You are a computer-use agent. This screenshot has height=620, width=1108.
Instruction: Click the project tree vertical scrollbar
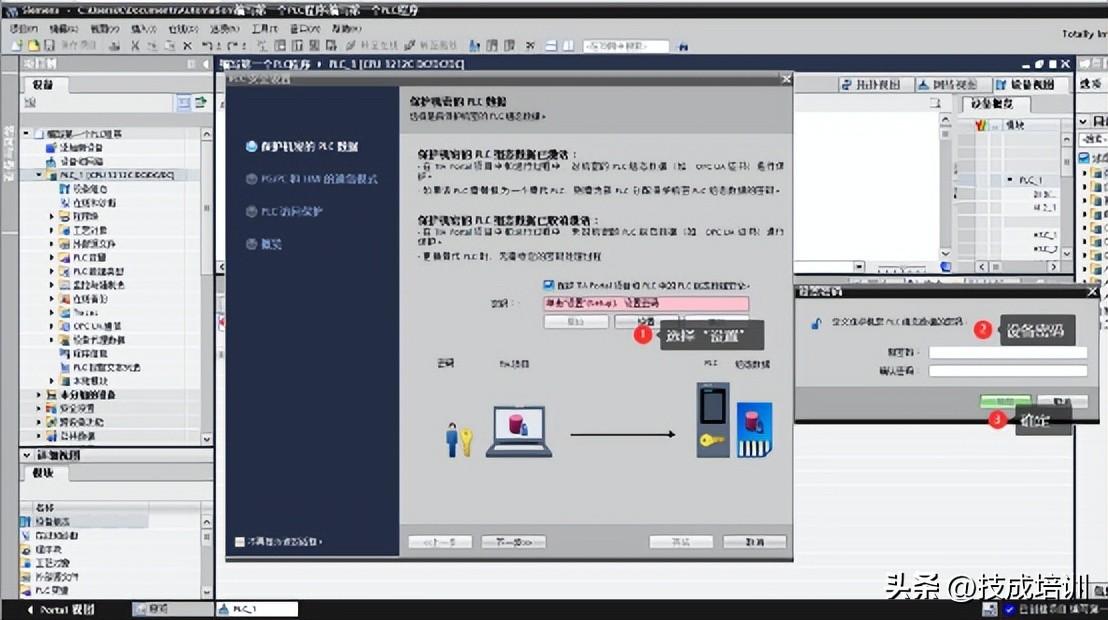click(206, 286)
